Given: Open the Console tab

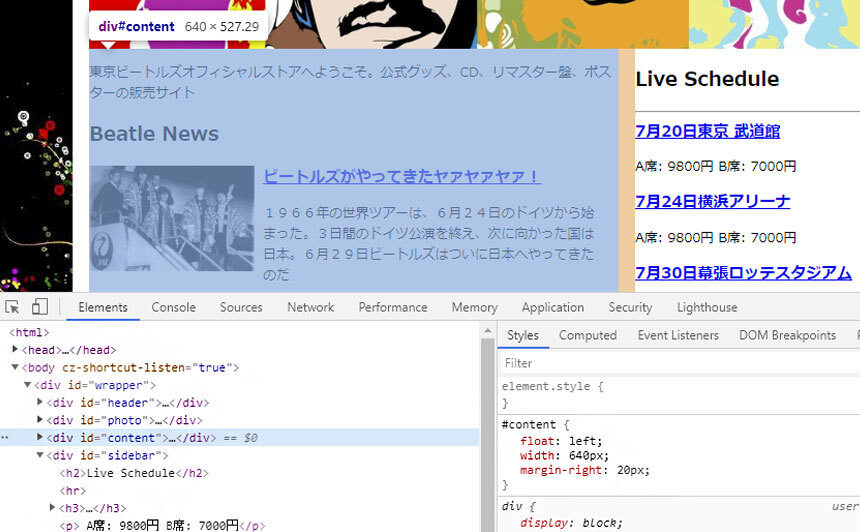Looking at the screenshot, I should click(x=173, y=307).
